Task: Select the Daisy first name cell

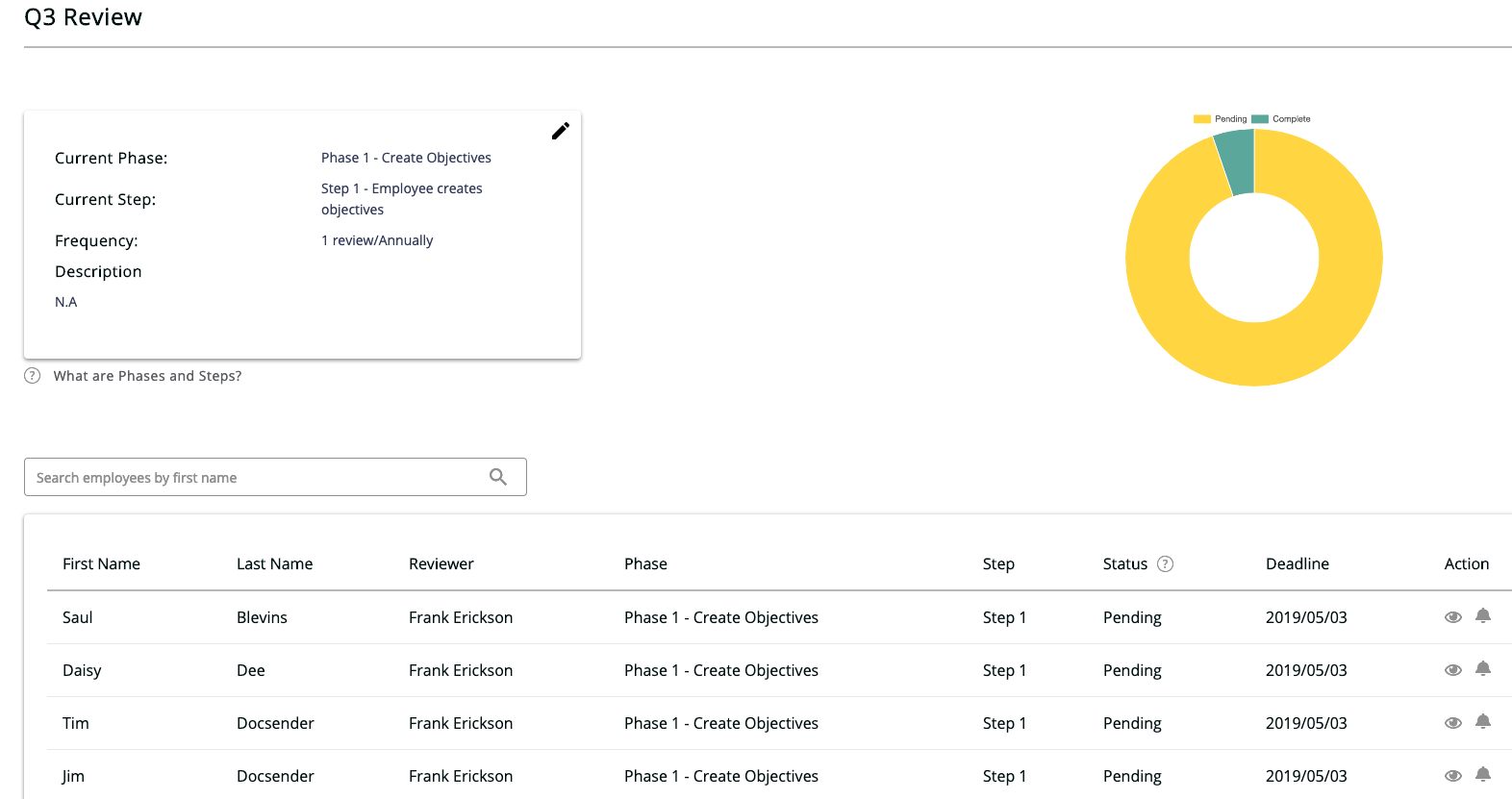Action: [82, 670]
